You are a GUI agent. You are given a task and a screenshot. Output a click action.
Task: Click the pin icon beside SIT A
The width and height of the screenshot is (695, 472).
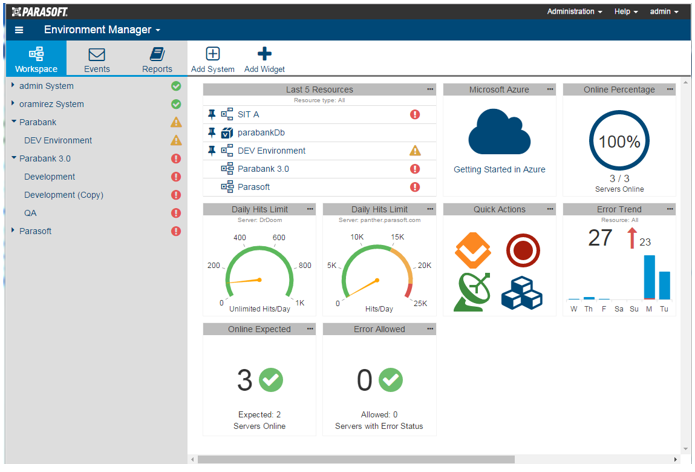(212, 114)
